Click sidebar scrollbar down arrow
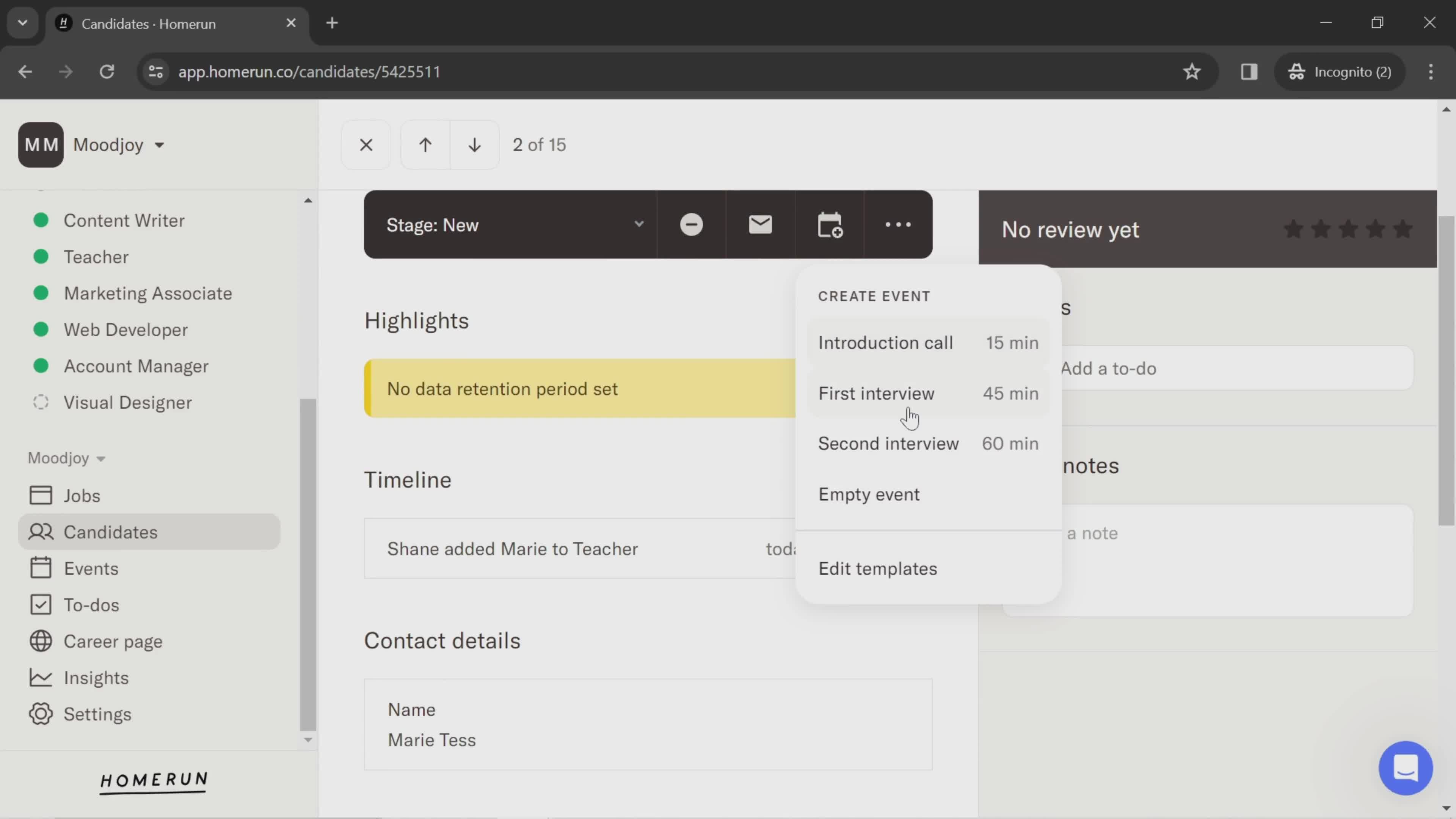Screen dimensions: 1456x819 tap(308, 740)
